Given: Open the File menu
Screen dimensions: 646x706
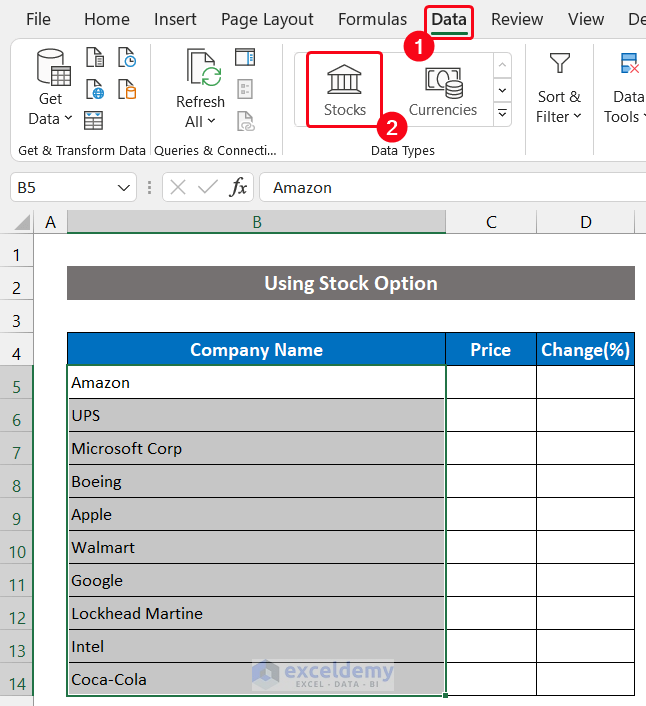Looking at the screenshot, I should pyautogui.click(x=38, y=19).
